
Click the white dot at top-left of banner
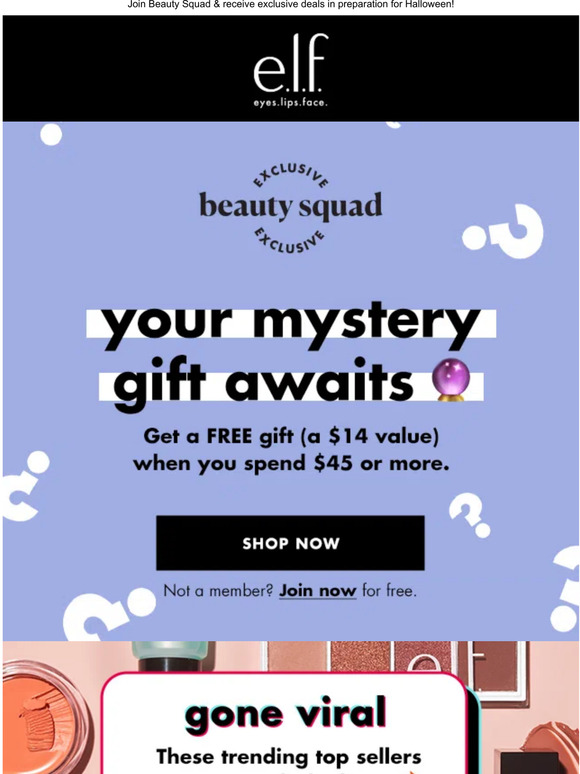pyautogui.click(x=51, y=134)
